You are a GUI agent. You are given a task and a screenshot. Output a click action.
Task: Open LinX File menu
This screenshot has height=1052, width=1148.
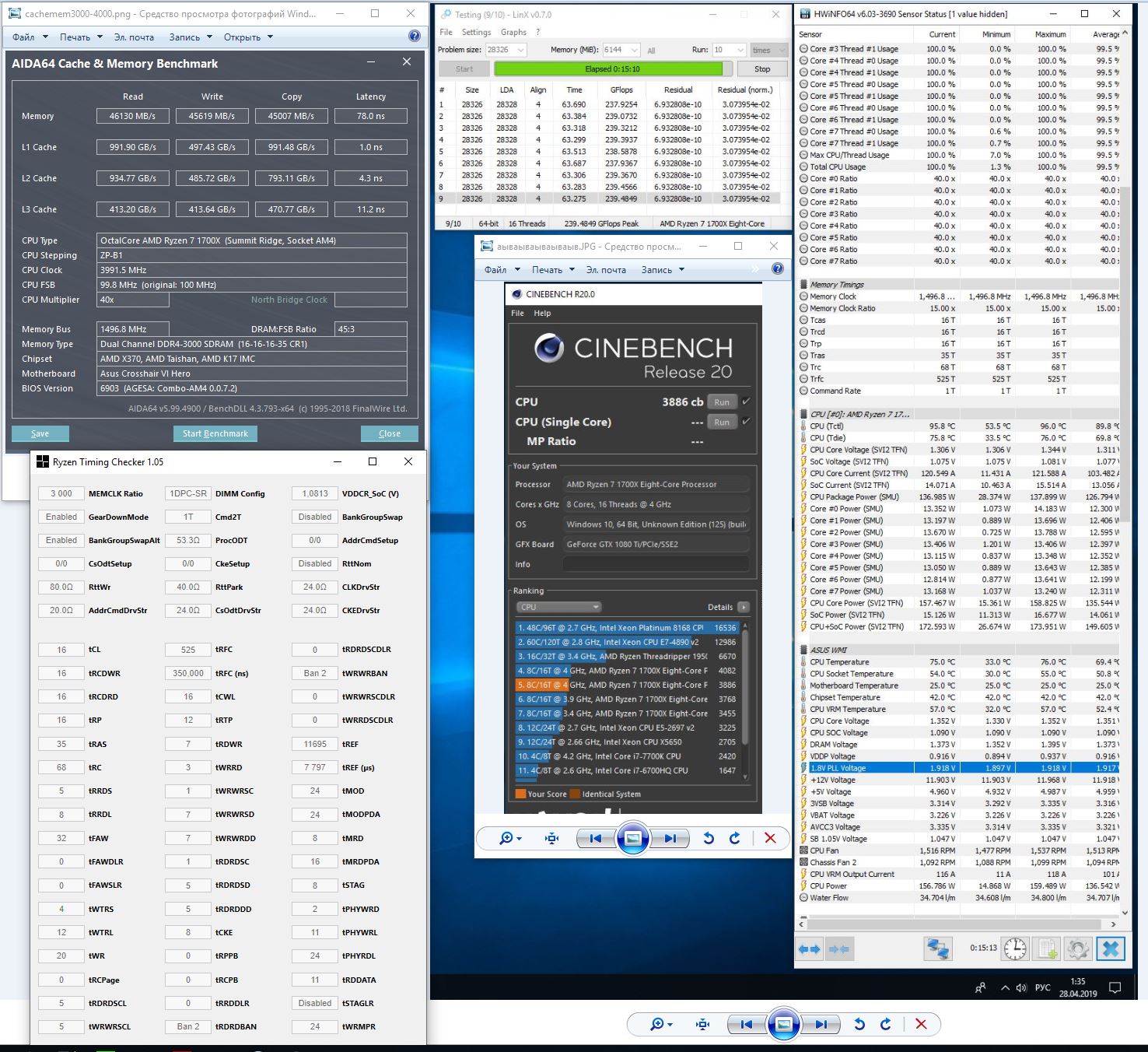[x=446, y=32]
